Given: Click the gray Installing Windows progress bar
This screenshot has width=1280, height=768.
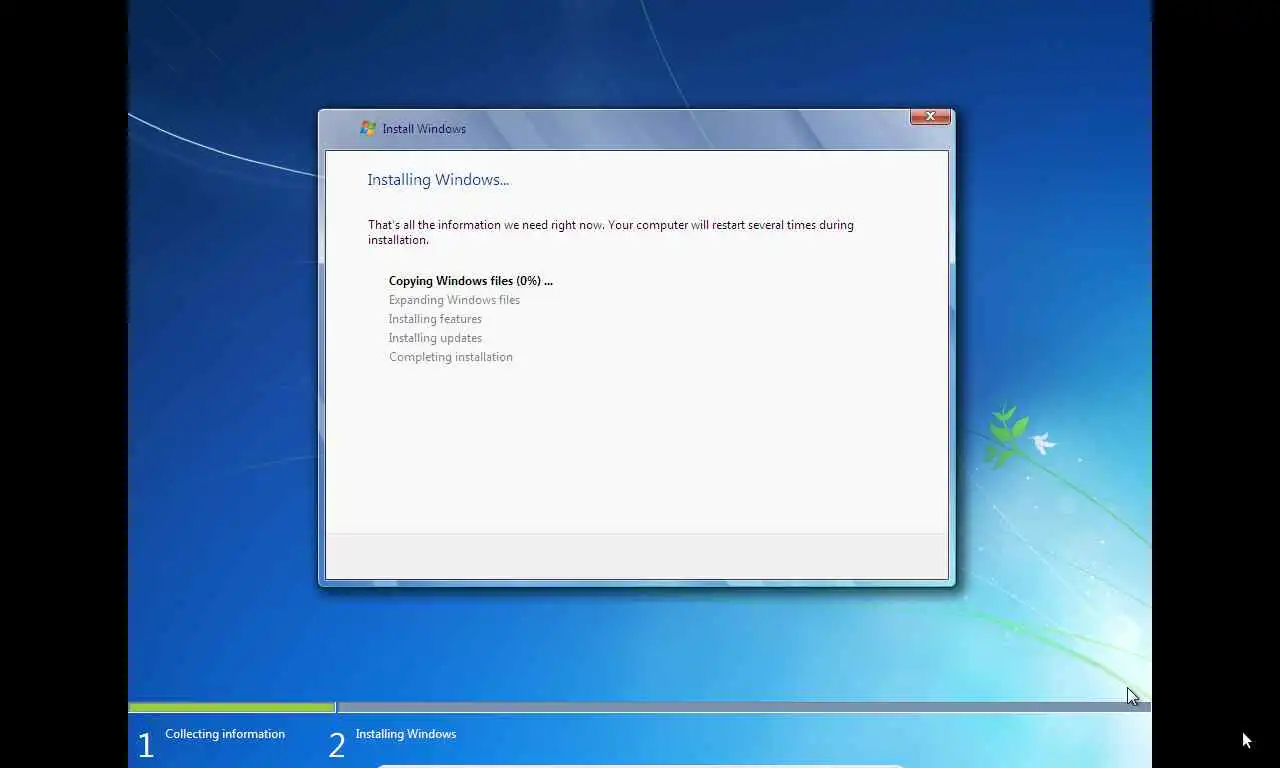Looking at the screenshot, I should 745,708.
